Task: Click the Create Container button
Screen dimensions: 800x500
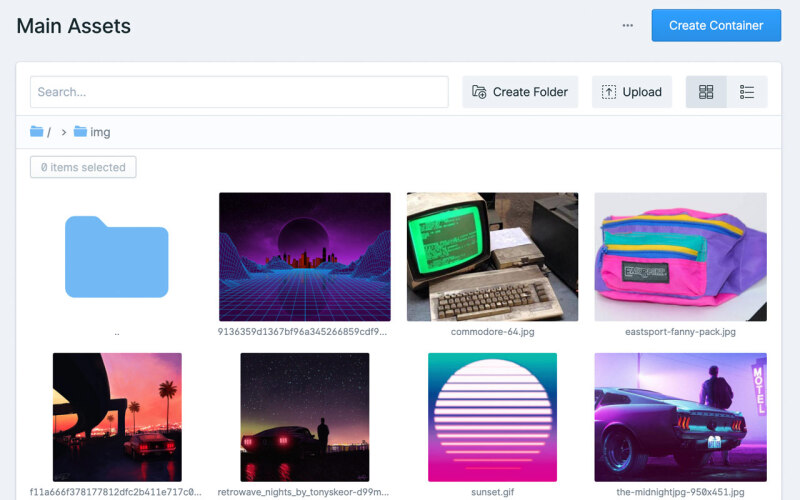Action: (716, 26)
